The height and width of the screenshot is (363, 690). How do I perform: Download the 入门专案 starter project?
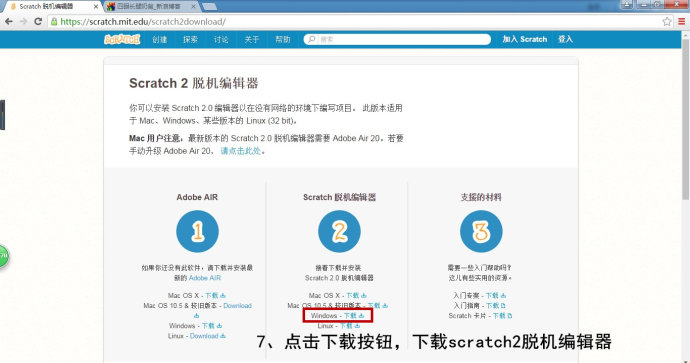[x=495, y=295]
